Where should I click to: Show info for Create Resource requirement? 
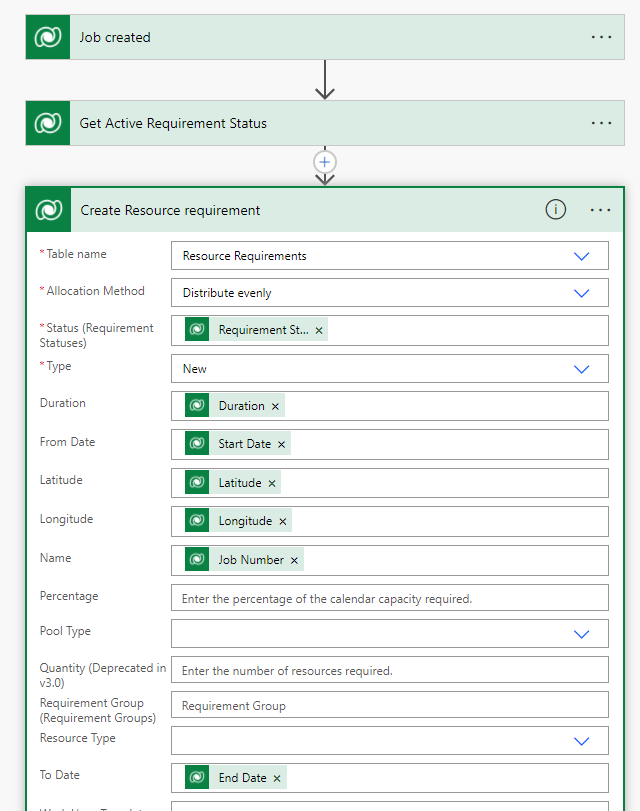point(556,210)
